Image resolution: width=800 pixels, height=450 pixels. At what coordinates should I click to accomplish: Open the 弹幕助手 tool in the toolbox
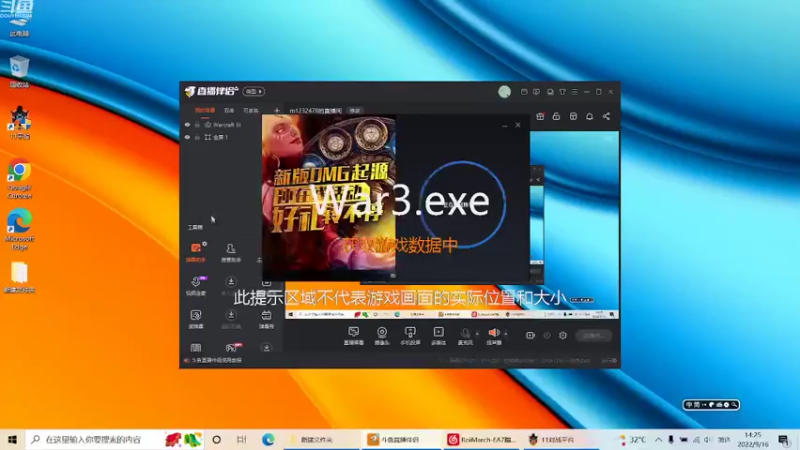196,253
